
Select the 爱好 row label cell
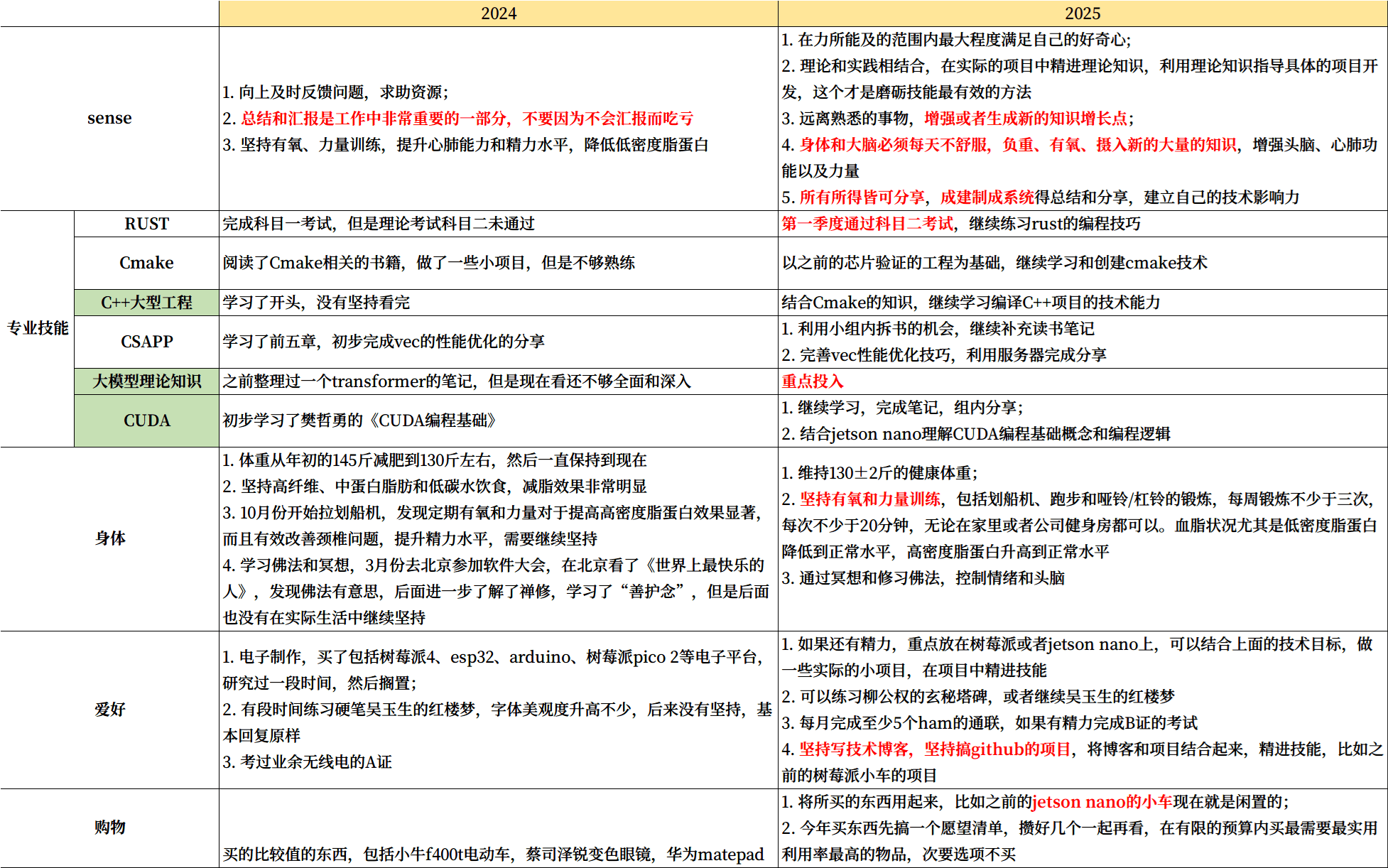coord(109,709)
